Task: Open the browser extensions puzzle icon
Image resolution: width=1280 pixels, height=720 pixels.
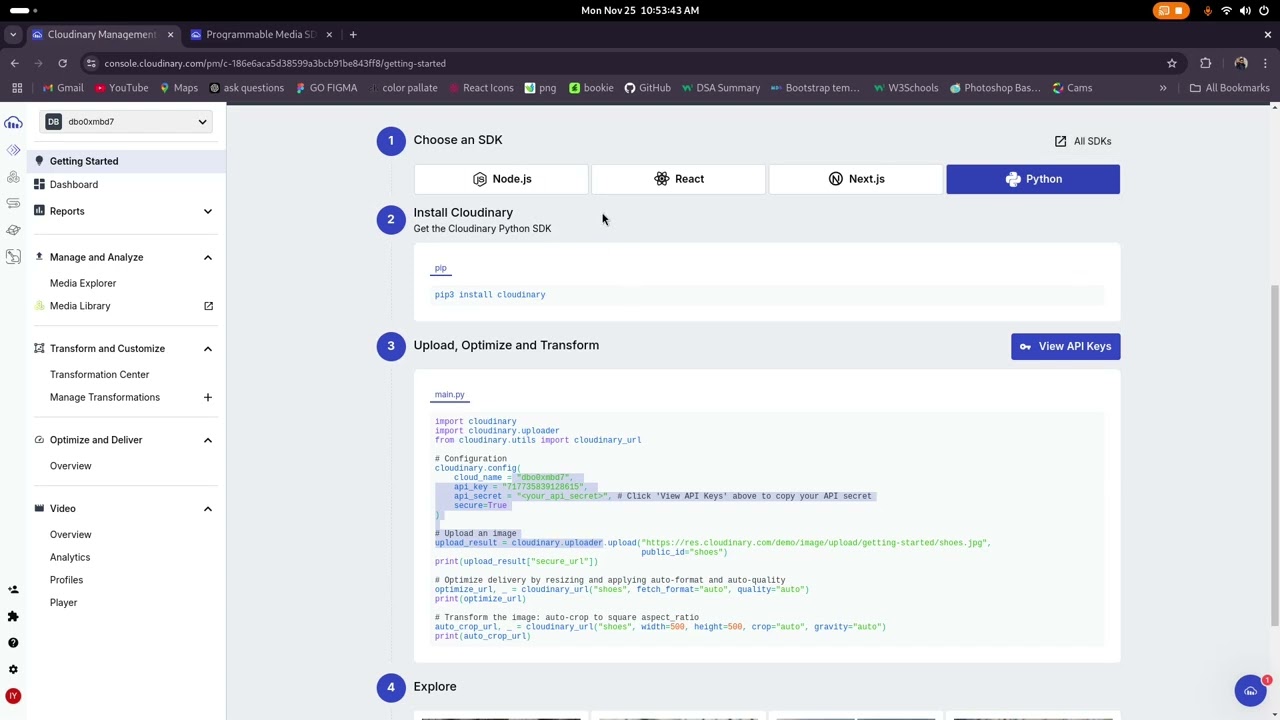Action: coord(1205,63)
